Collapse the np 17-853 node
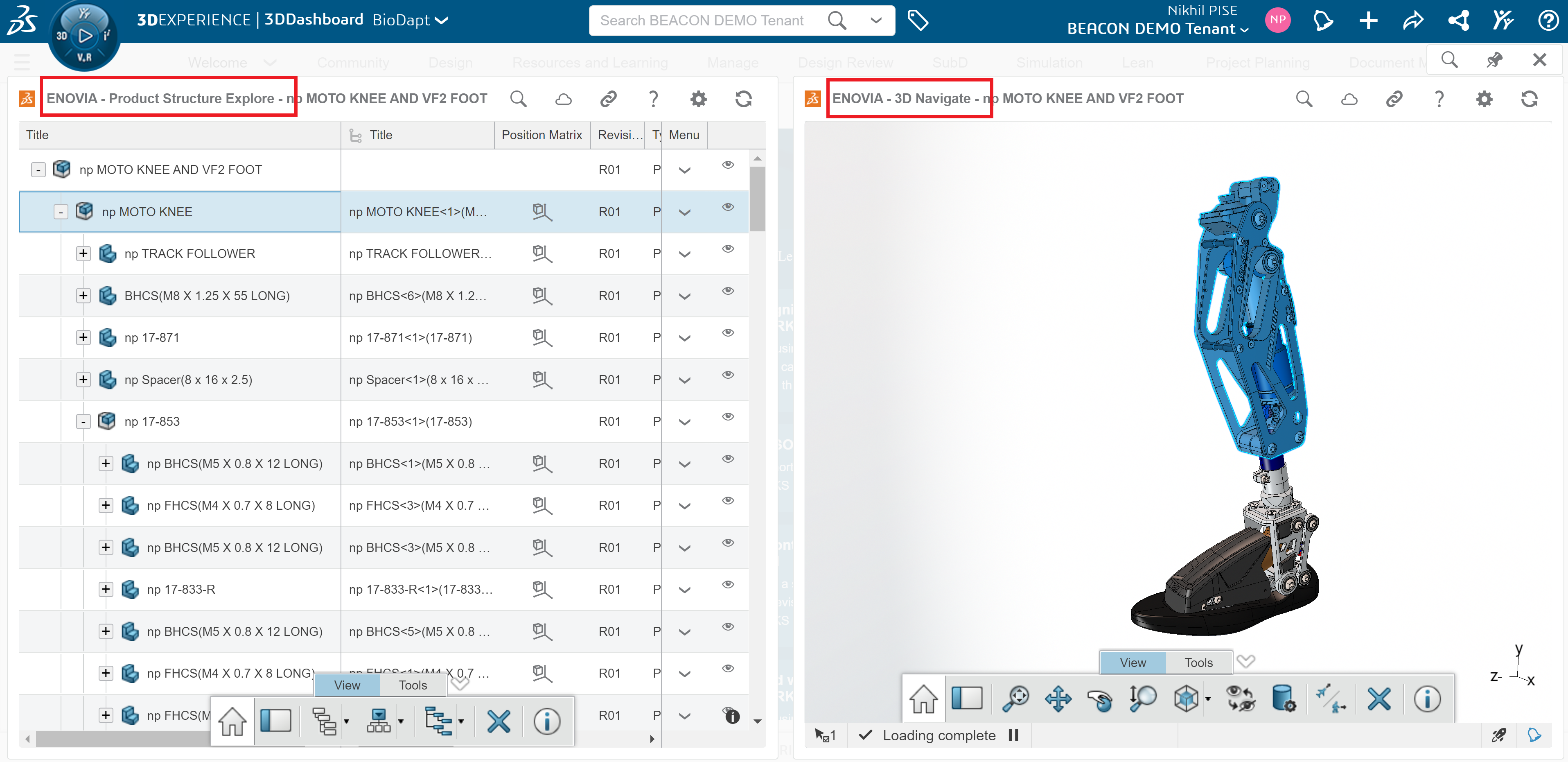Image resolution: width=1568 pixels, height=762 pixels. tap(83, 421)
